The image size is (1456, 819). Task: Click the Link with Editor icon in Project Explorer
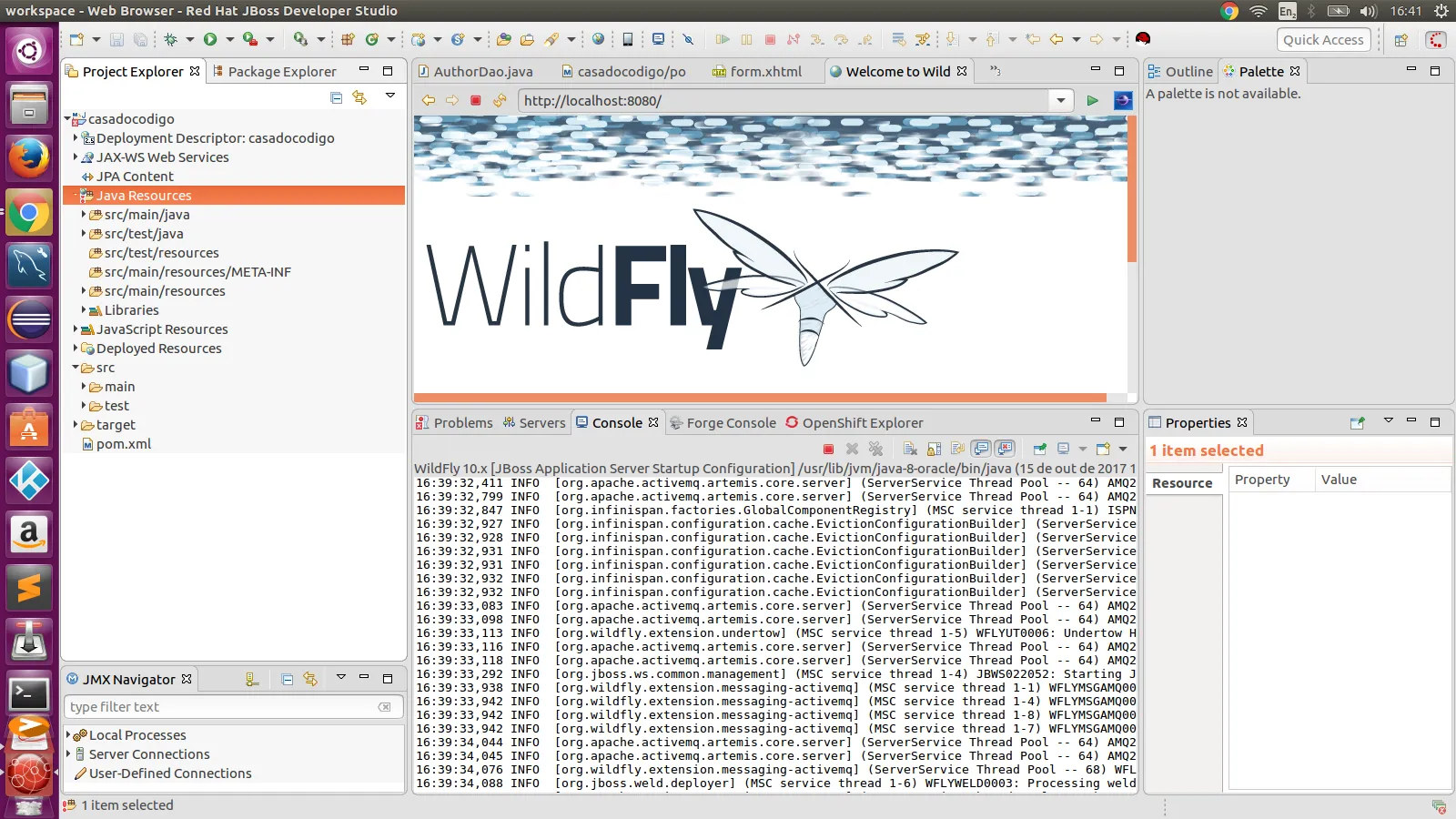(x=359, y=97)
